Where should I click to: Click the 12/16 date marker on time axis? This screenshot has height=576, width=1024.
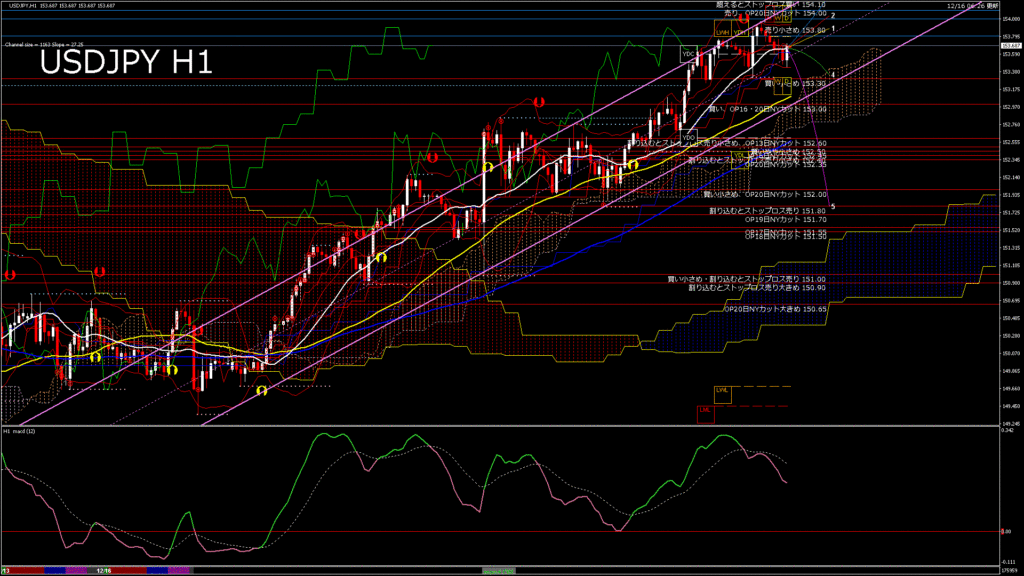tap(104, 570)
